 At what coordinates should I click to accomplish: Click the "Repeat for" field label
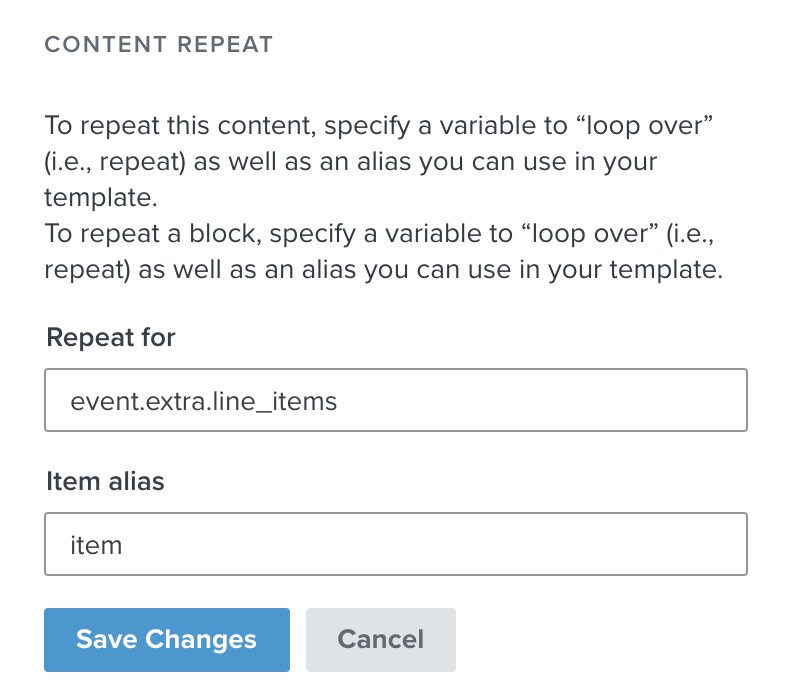click(111, 338)
